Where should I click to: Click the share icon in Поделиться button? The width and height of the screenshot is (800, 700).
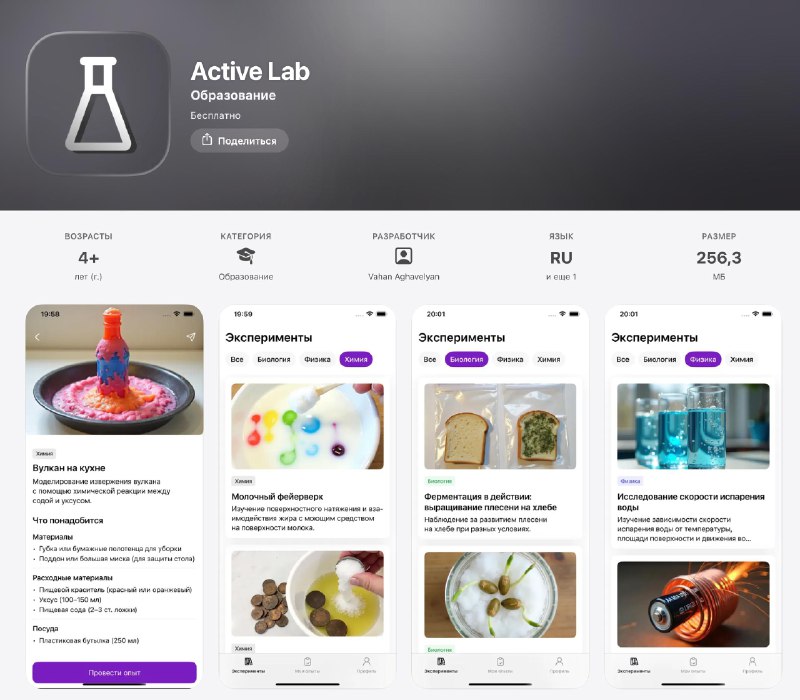click(x=207, y=140)
